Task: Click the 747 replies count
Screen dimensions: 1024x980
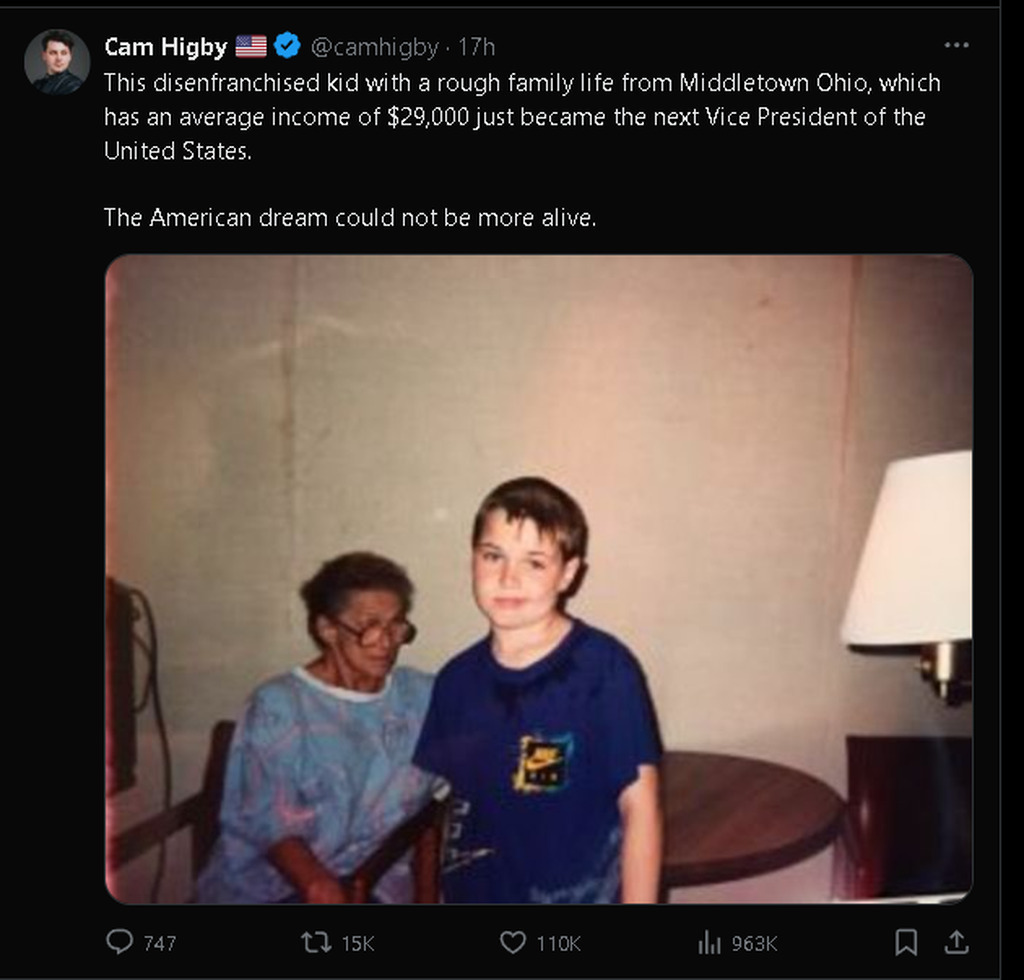Action: pos(160,943)
